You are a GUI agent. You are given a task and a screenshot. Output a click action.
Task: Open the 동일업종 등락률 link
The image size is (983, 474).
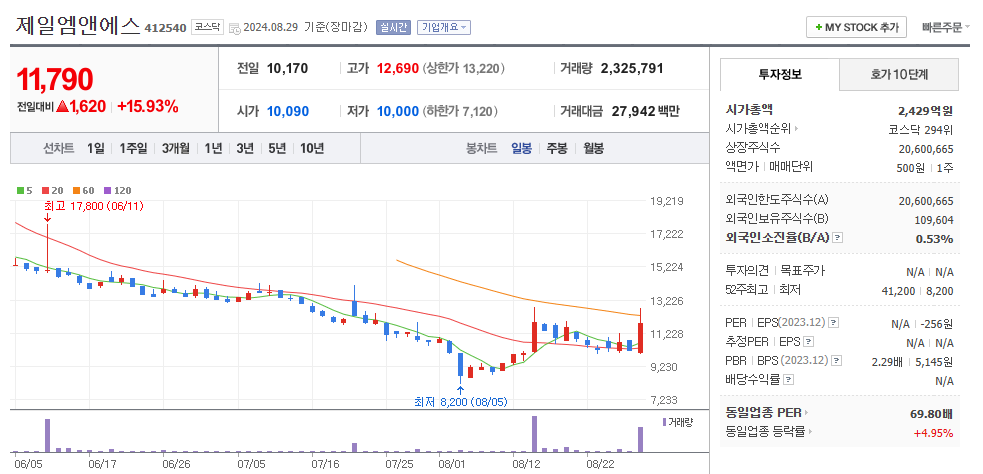[x=767, y=432]
